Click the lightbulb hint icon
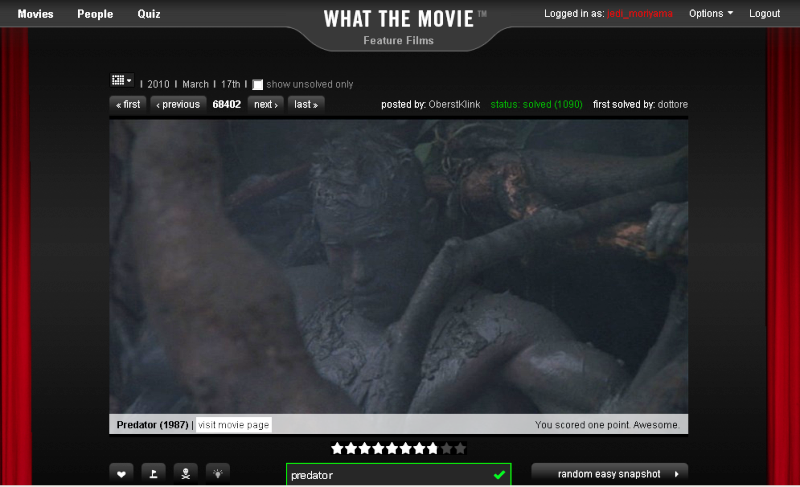The height and width of the screenshot is (487, 800). tap(218, 474)
